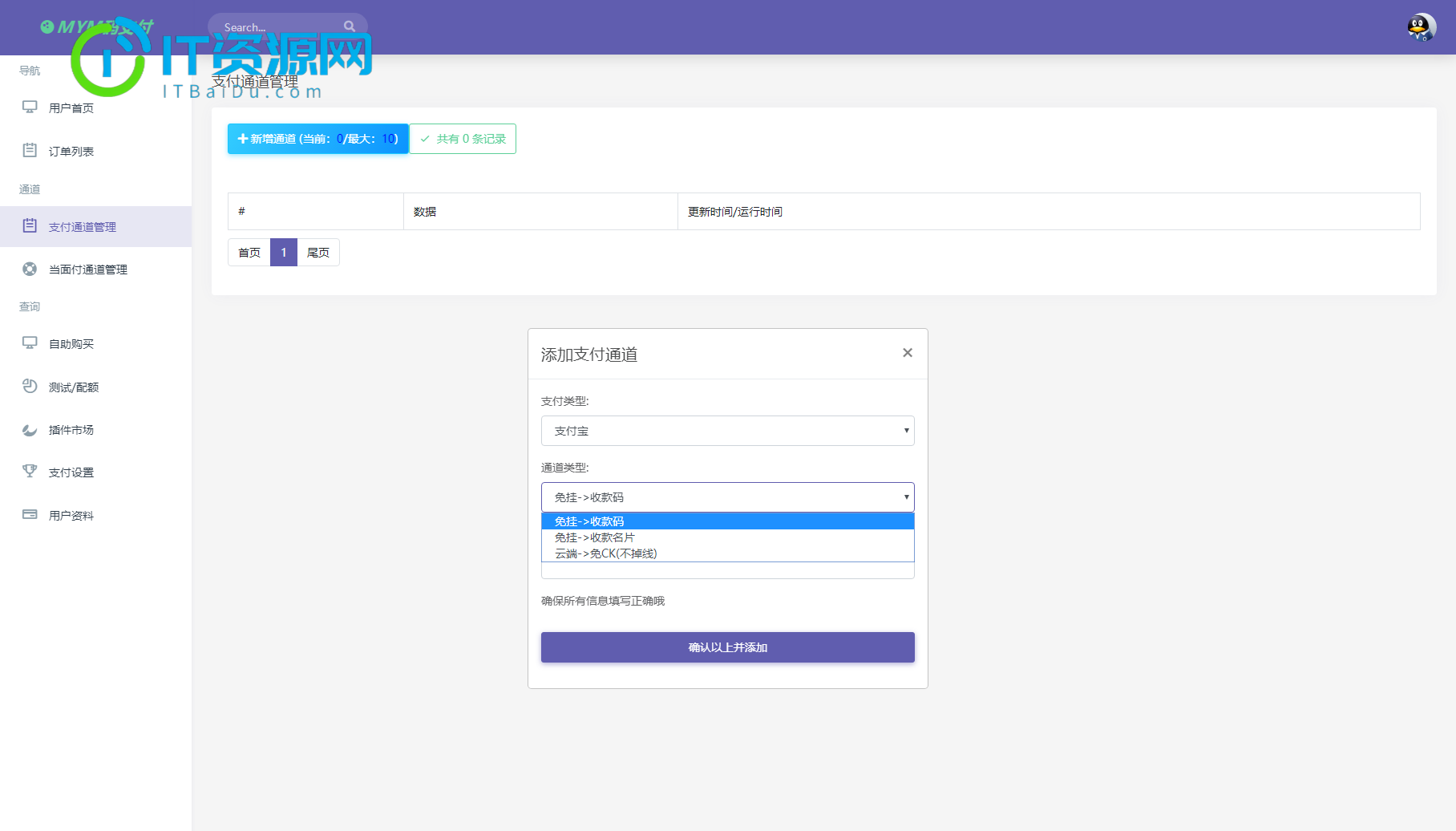Click the 支付通道管理 sidebar icon
The width and height of the screenshot is (1456, 831).
coord(30,226)
